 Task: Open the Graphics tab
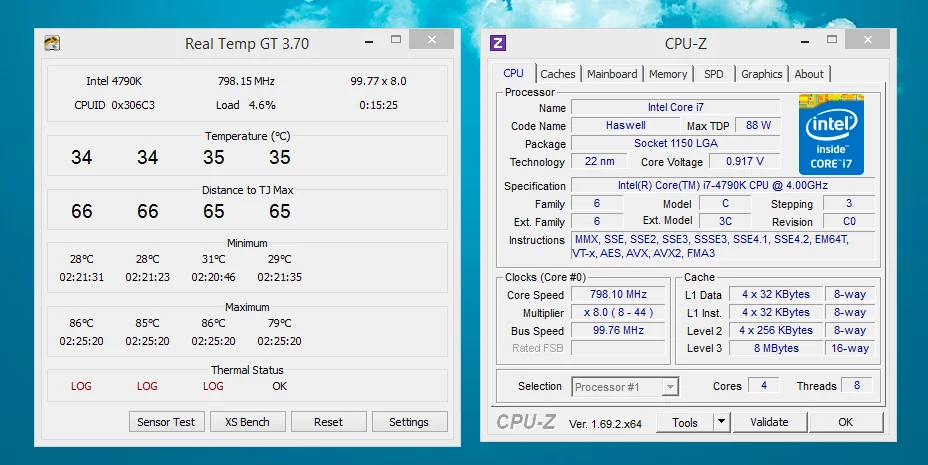762,74
